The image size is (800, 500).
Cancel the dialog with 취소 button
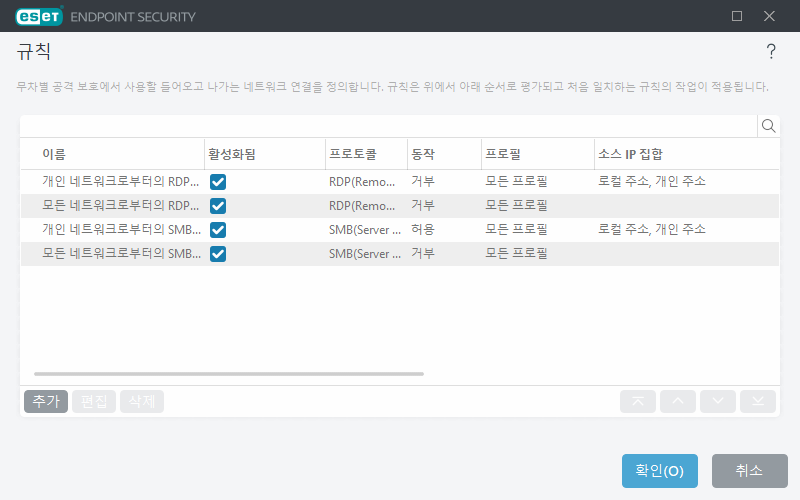click(x=749, y=471)
